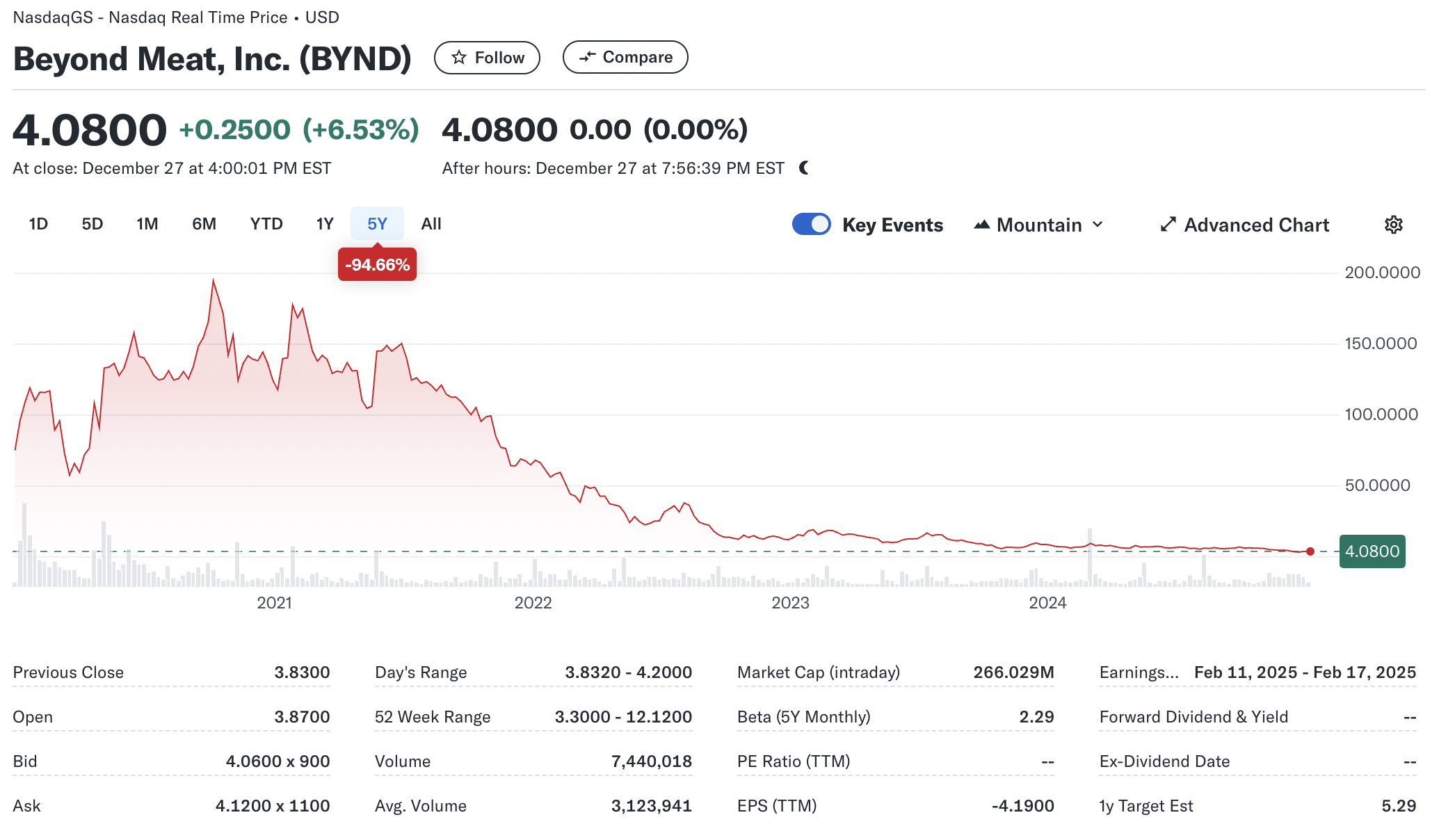Click the Market Cap (intraday) label
Screen dimensions: 1455x840
click(819, 672)
